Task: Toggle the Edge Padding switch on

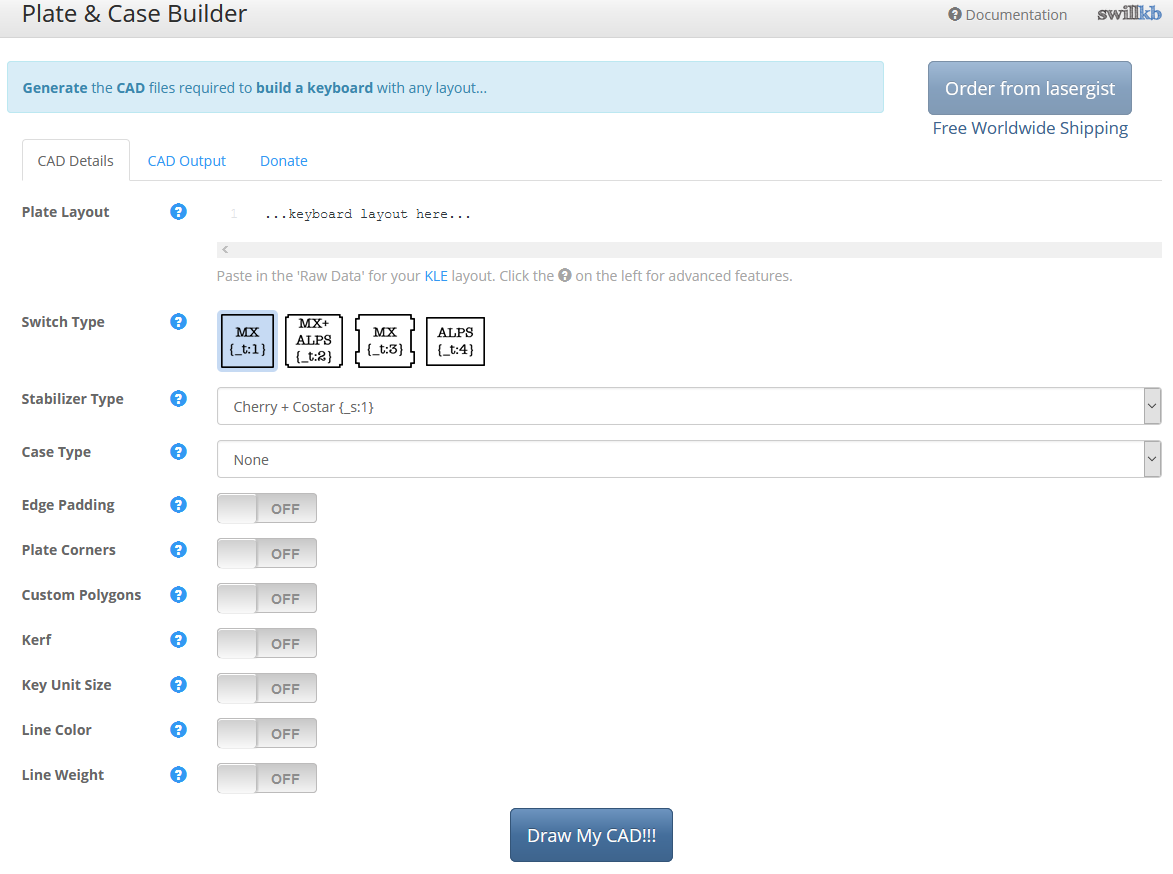Action: click(x=267, y=508)
